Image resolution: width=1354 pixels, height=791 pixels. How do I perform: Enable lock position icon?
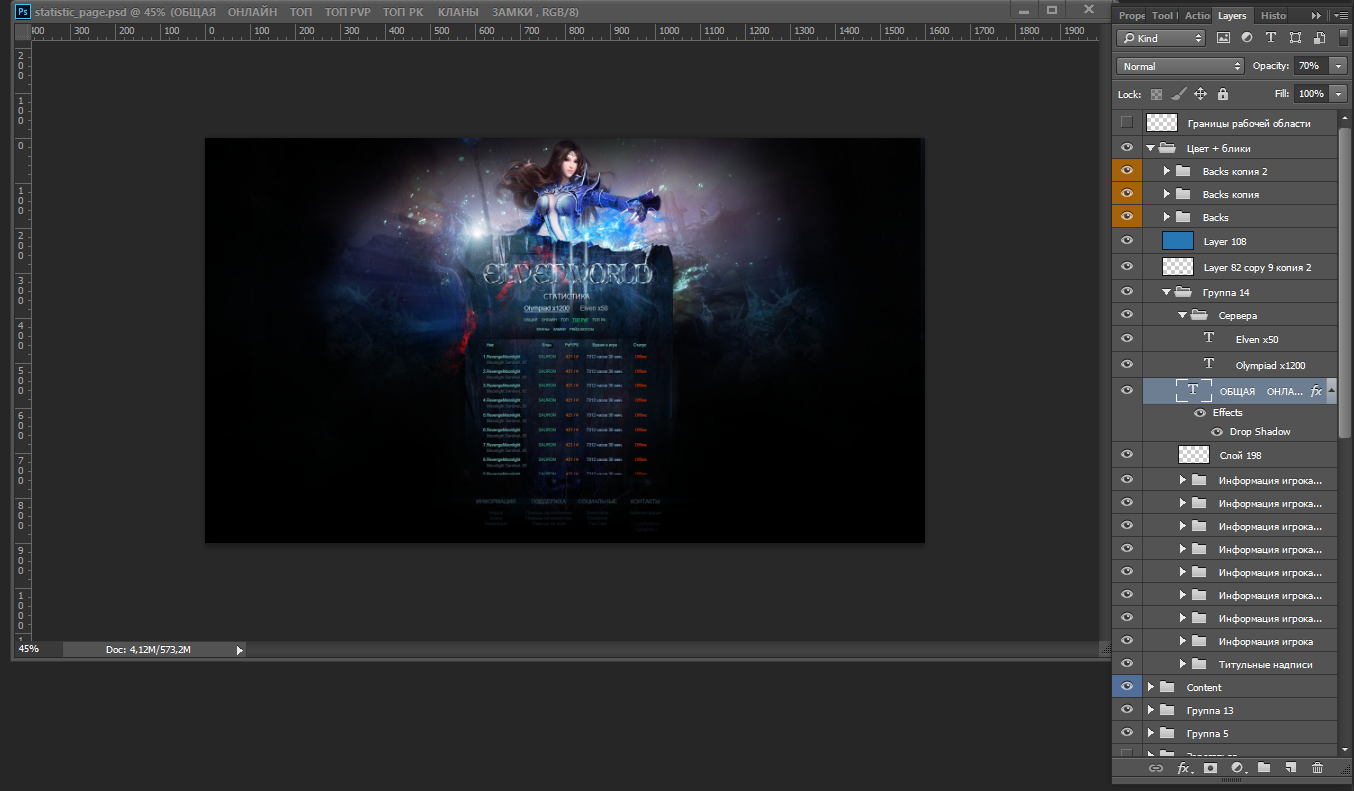(1201, 94)
